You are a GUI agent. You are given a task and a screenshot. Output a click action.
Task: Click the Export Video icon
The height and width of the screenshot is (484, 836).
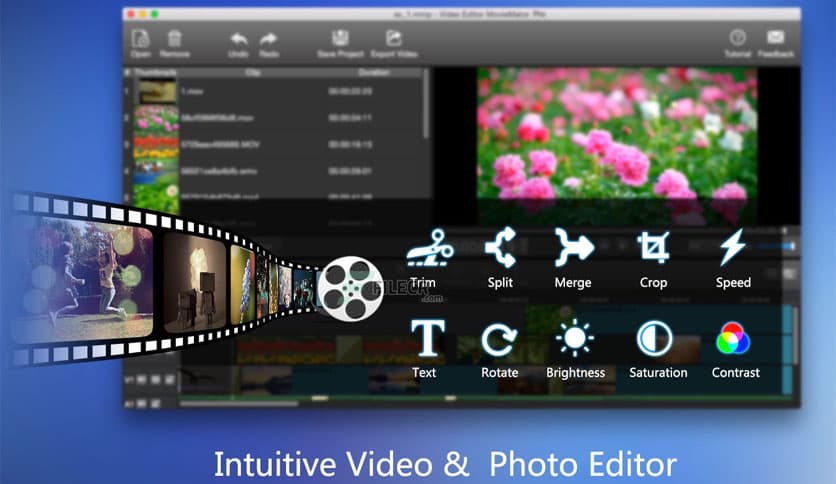point(393,38)
